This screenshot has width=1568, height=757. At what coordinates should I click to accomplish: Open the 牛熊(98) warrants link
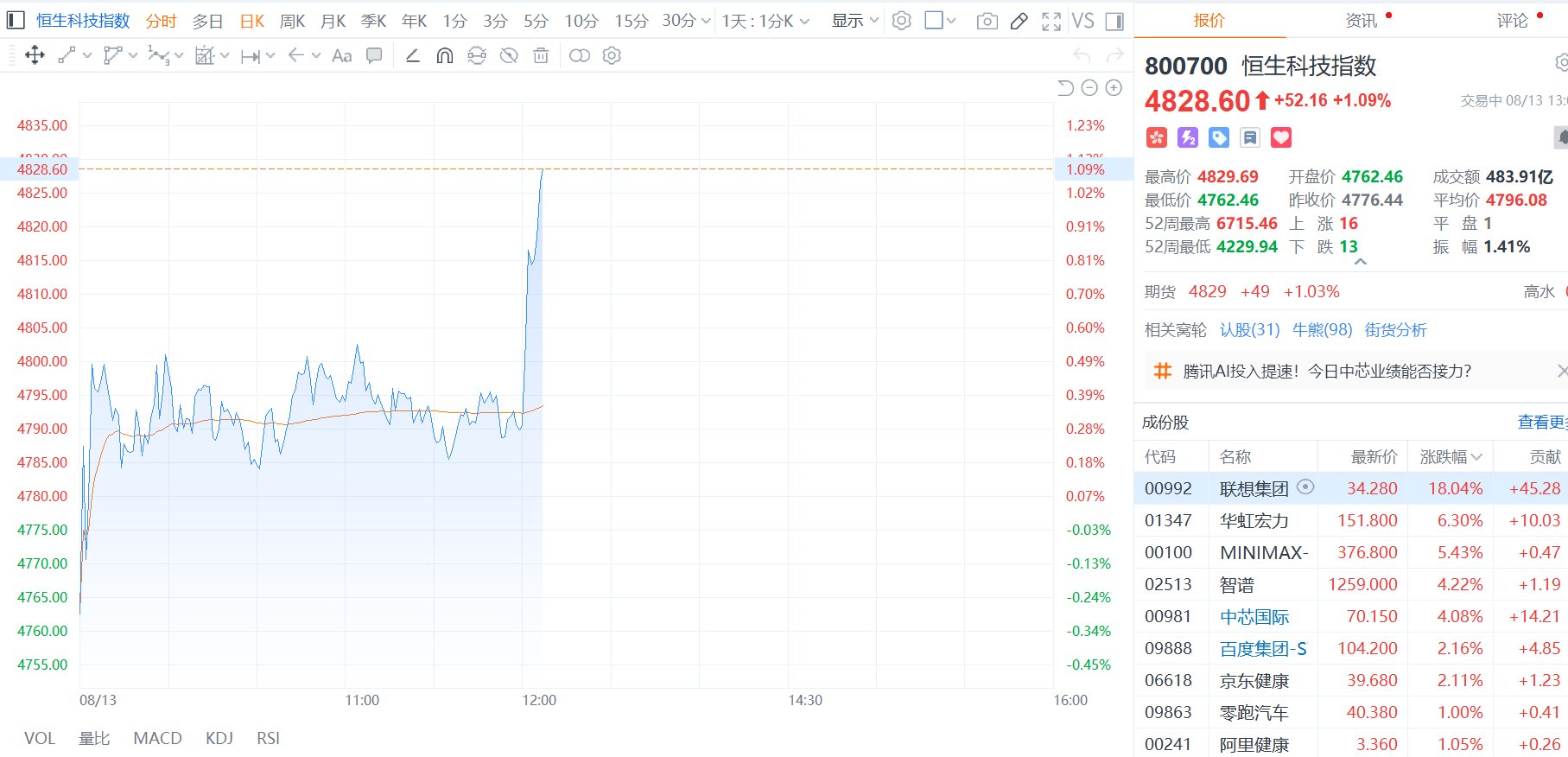1322,329
